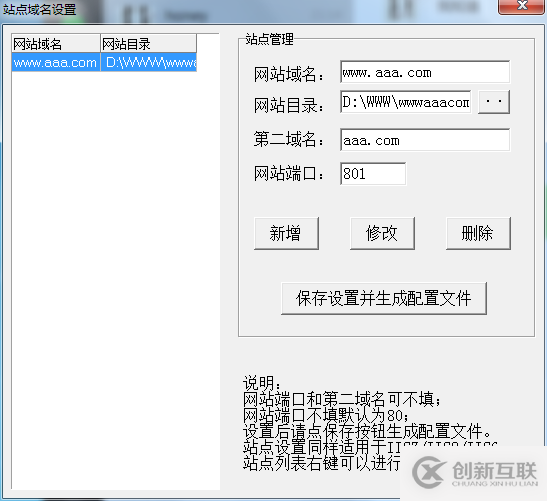
Task: Close the 站点域名设置 window
Action: (x=522, y=6)
